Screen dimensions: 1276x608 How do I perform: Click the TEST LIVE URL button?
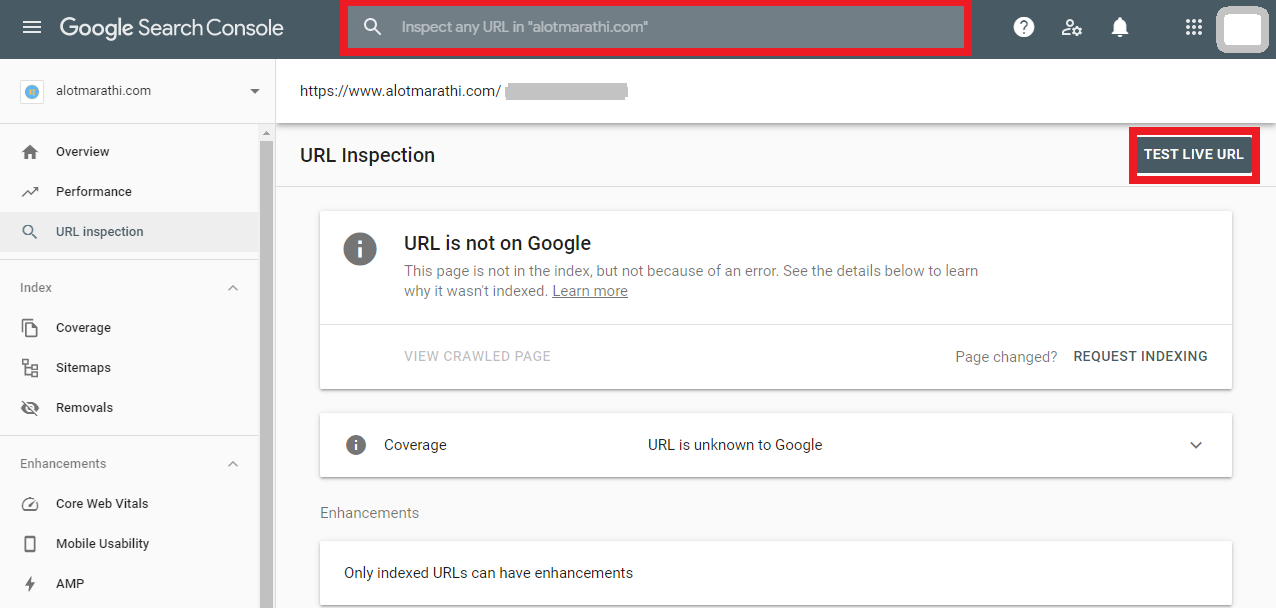[1194, 155]
